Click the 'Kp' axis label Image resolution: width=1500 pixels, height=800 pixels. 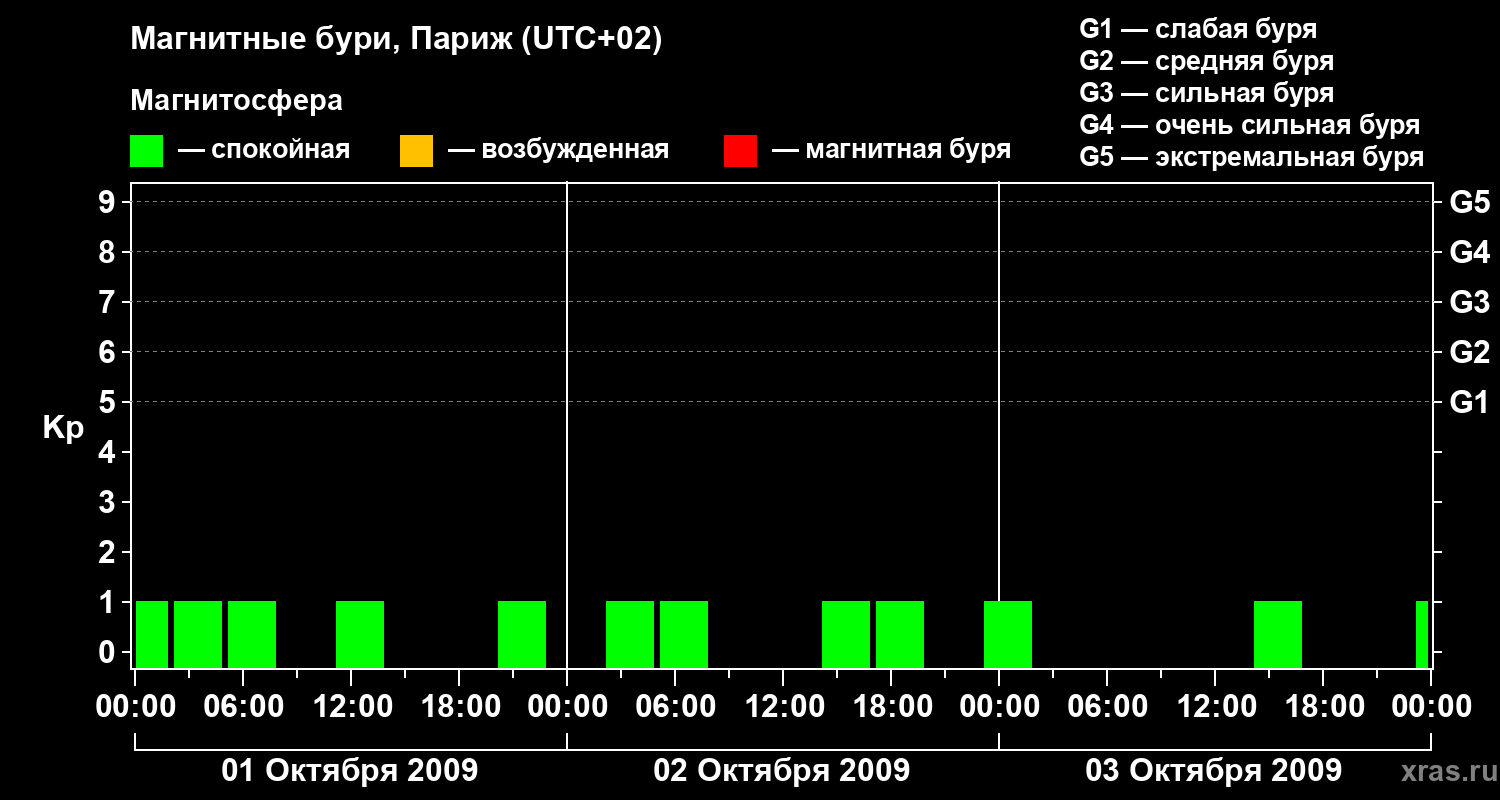pos(63,428)
